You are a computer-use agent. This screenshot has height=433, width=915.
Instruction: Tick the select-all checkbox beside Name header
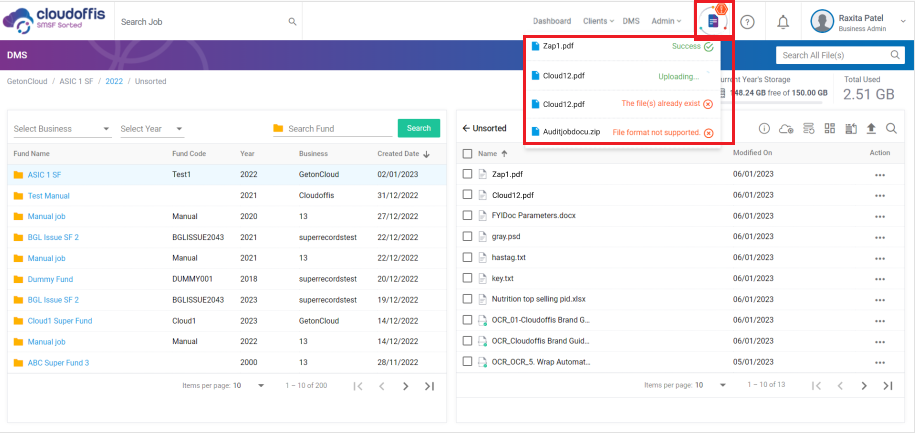point(467,154)
